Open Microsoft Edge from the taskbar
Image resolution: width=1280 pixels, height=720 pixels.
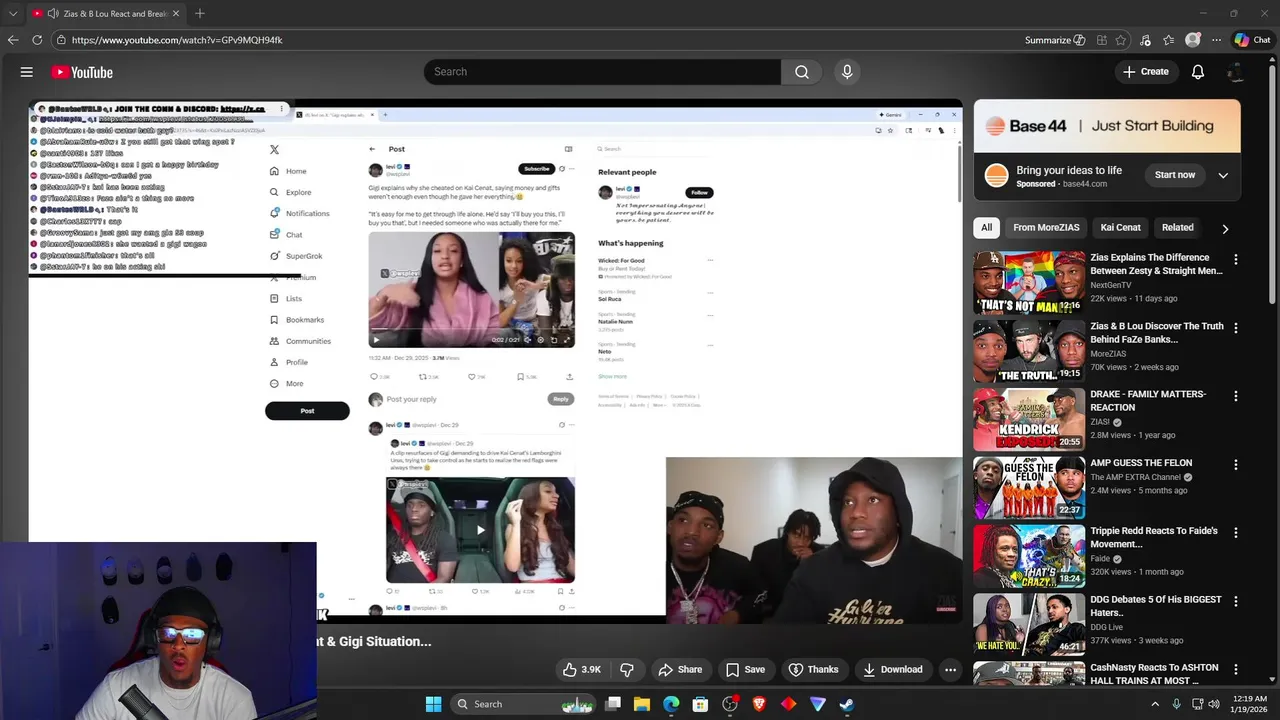[671, 704]
